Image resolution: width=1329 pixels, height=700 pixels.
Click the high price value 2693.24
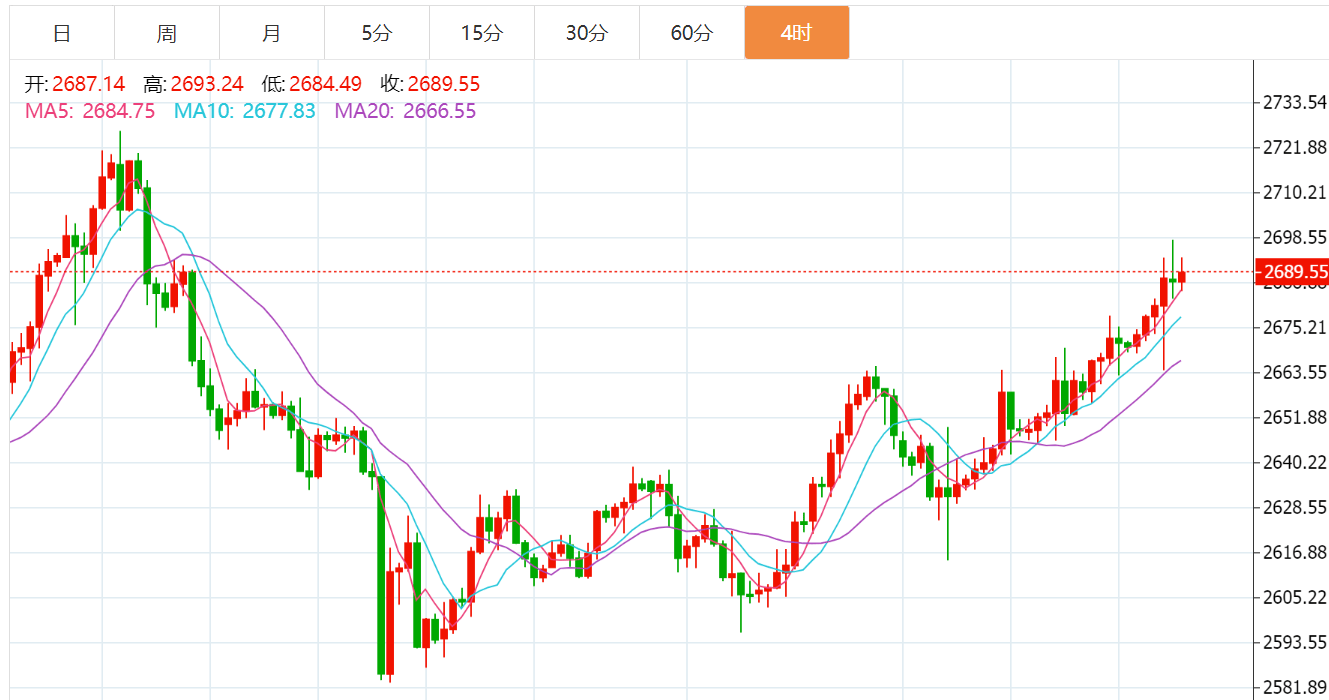click(x=207, y=84)
